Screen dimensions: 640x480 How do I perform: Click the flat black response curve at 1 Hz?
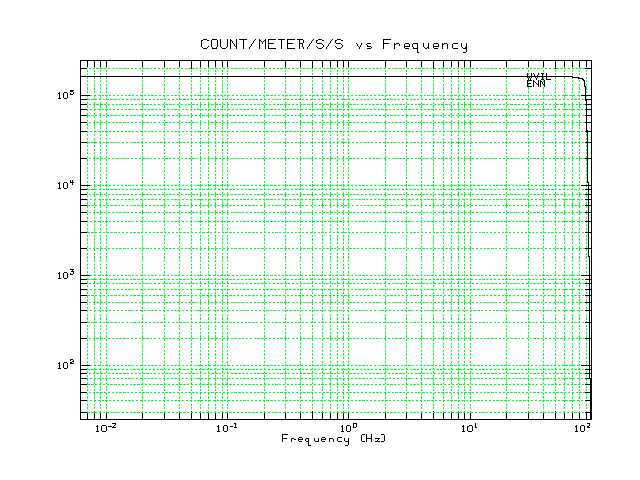[347, 76]
